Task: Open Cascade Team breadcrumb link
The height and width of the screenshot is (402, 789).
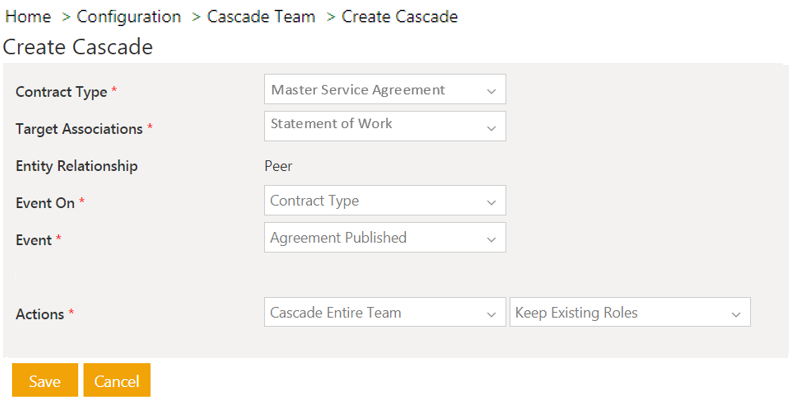Action: 261,17
